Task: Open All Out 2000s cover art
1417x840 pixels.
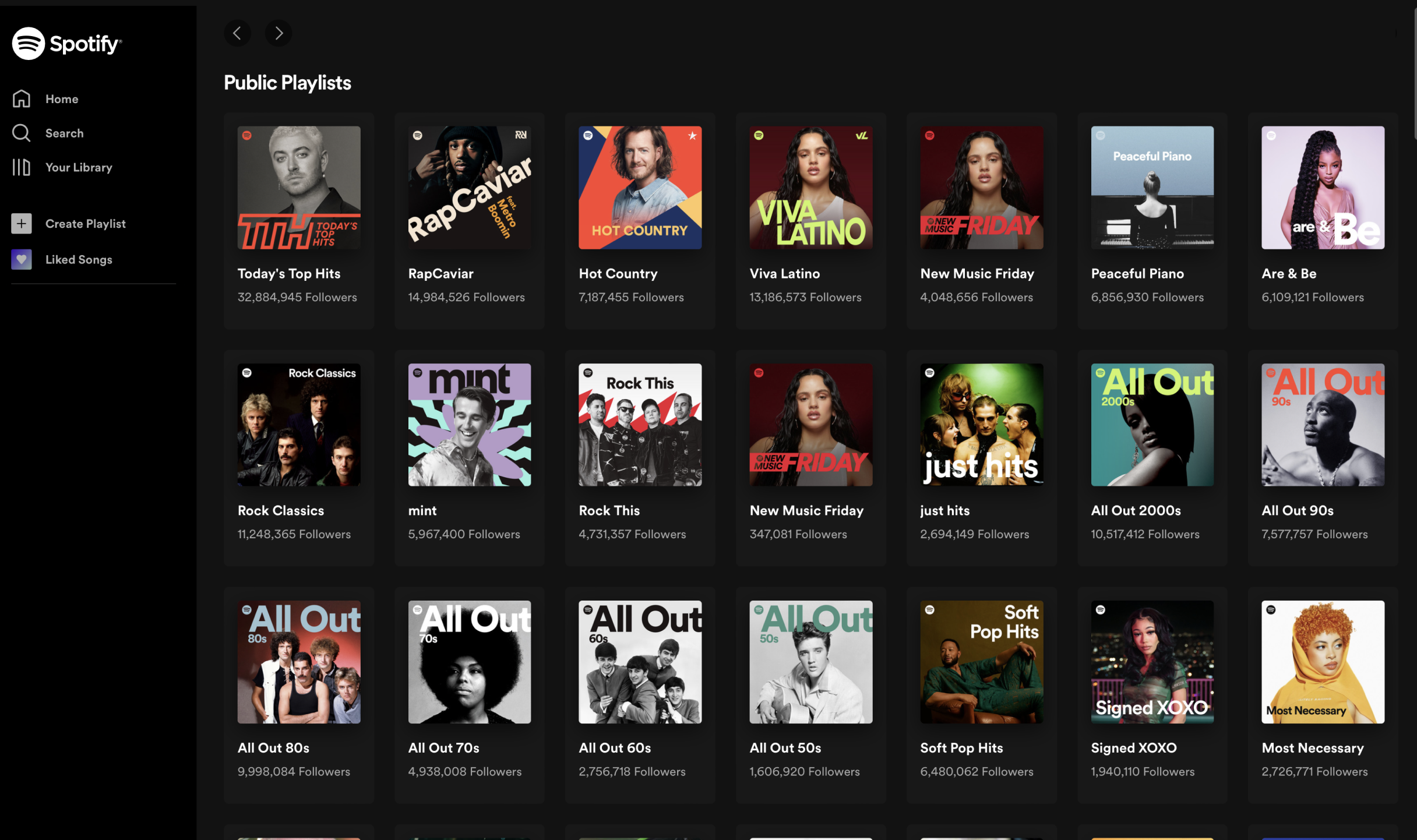Action: [1152, 425]
